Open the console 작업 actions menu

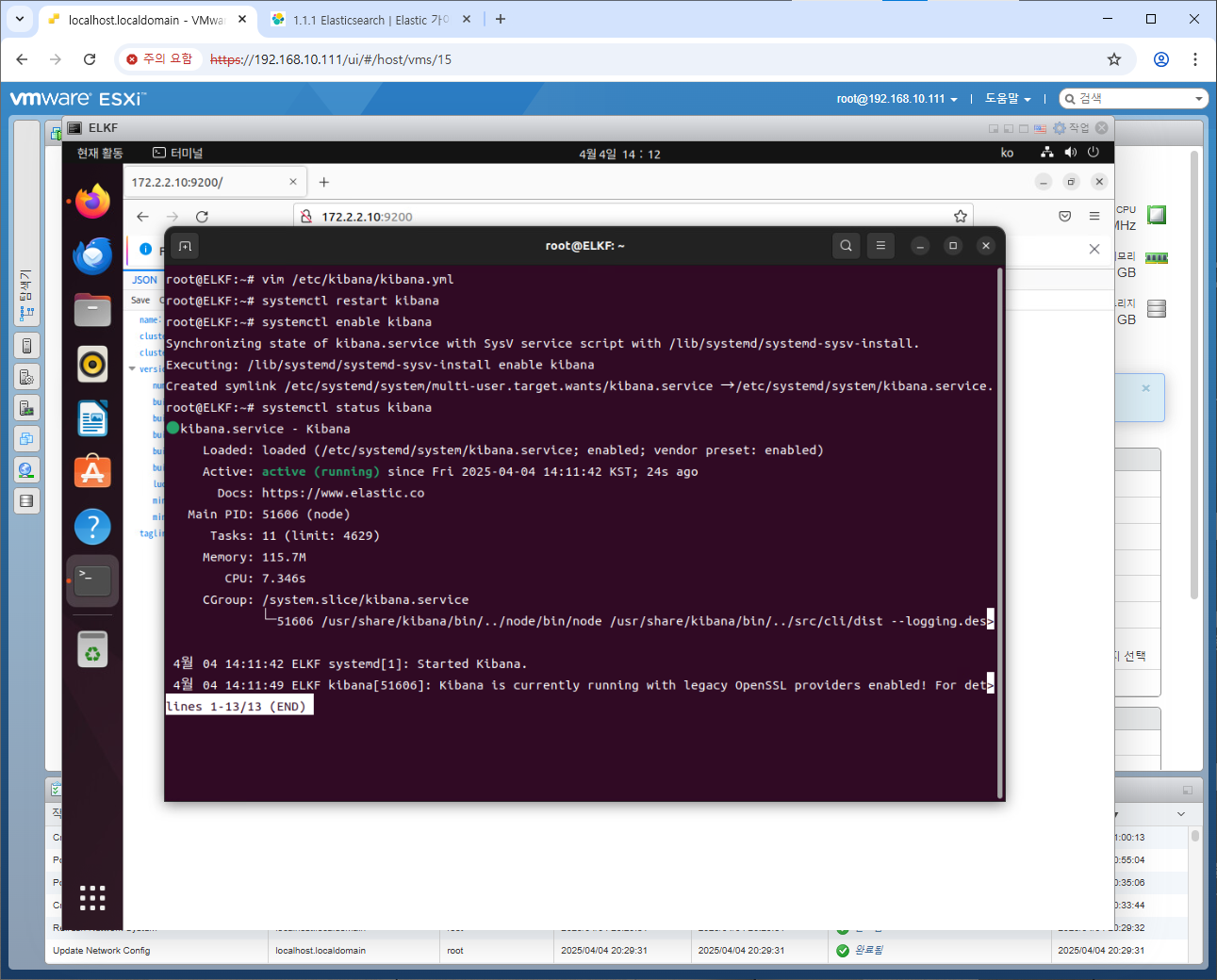(1072, 128)
